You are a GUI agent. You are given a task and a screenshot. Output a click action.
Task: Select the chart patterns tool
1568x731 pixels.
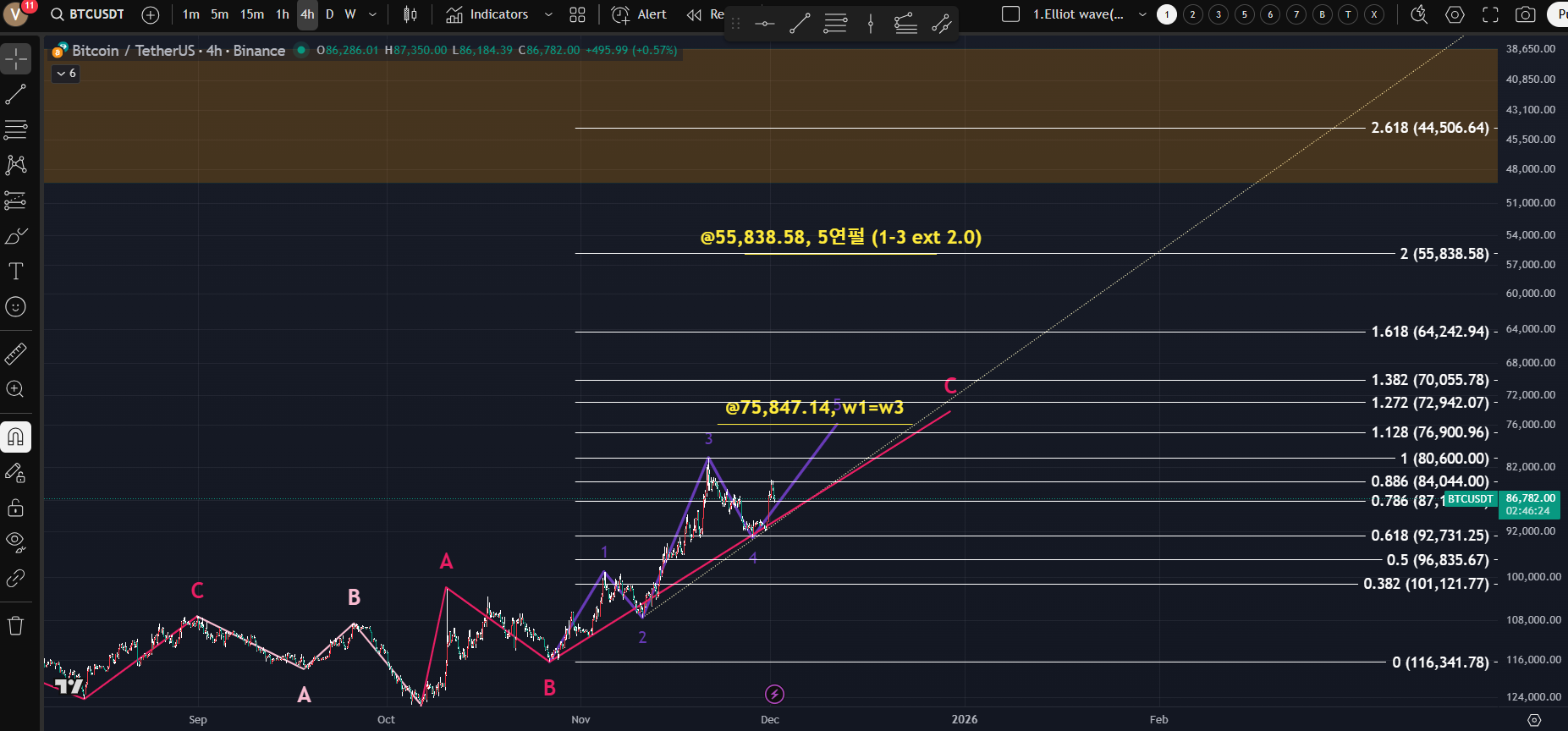tap(16, 165)
